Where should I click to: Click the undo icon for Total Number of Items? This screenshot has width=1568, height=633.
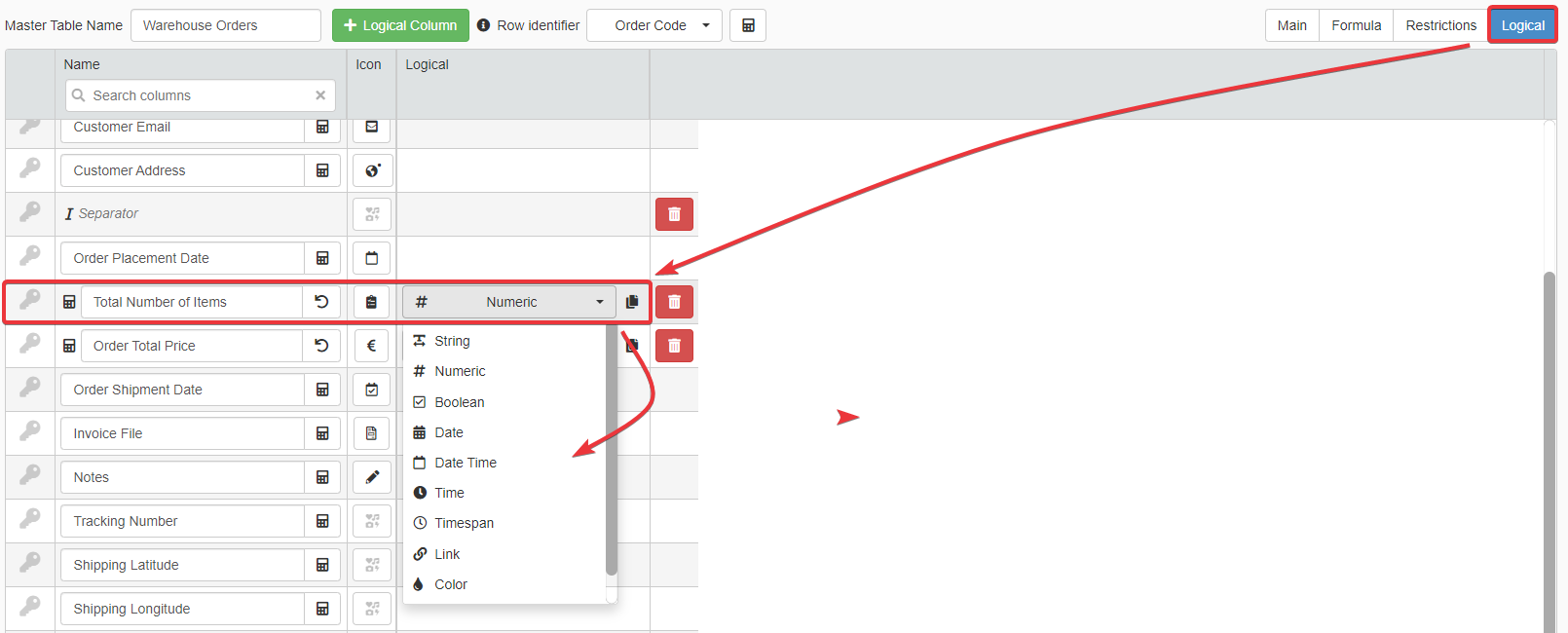tap(321, 302)
